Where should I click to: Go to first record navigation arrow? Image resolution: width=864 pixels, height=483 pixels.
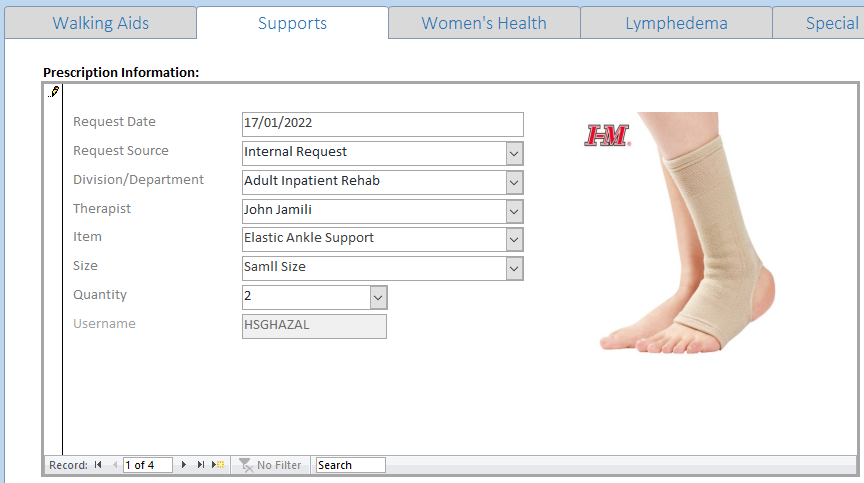click(x=98, y=465)
